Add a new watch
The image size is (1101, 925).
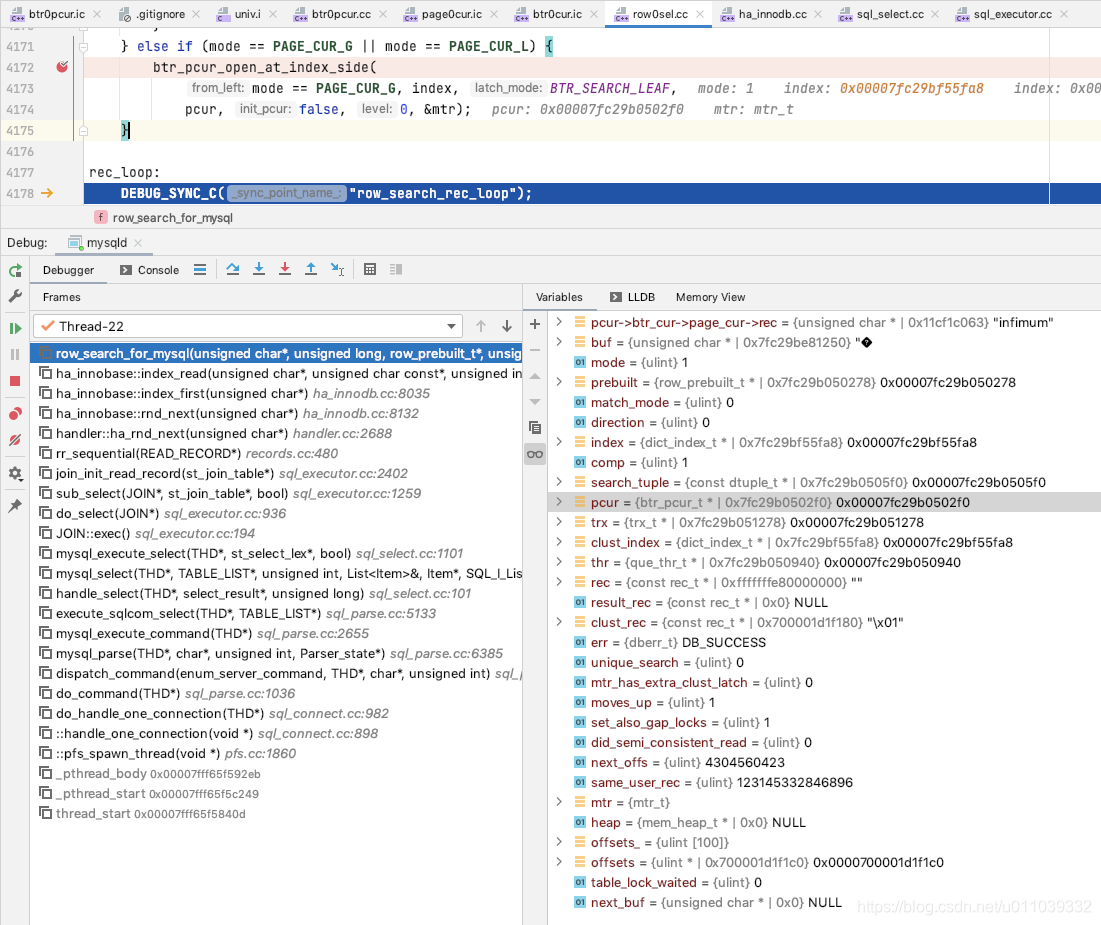[535, 324]
